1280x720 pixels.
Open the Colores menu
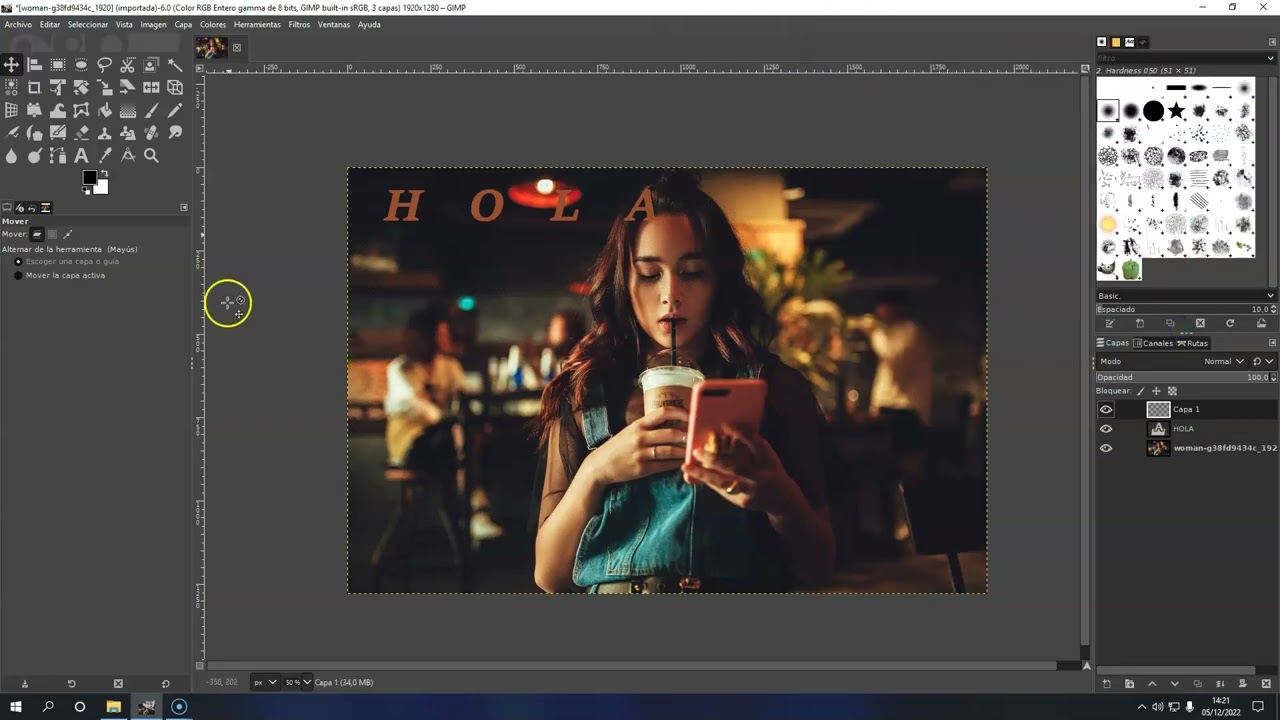coord(213,24)
